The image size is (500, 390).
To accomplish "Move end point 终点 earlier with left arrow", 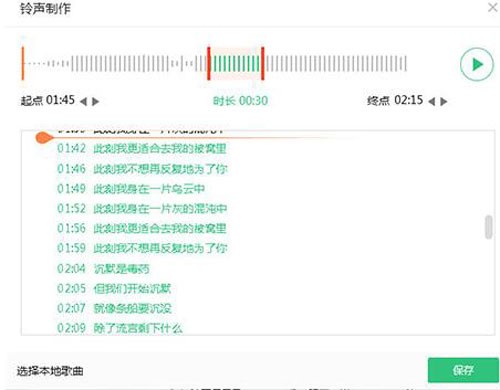I will (x=432, y=101).
